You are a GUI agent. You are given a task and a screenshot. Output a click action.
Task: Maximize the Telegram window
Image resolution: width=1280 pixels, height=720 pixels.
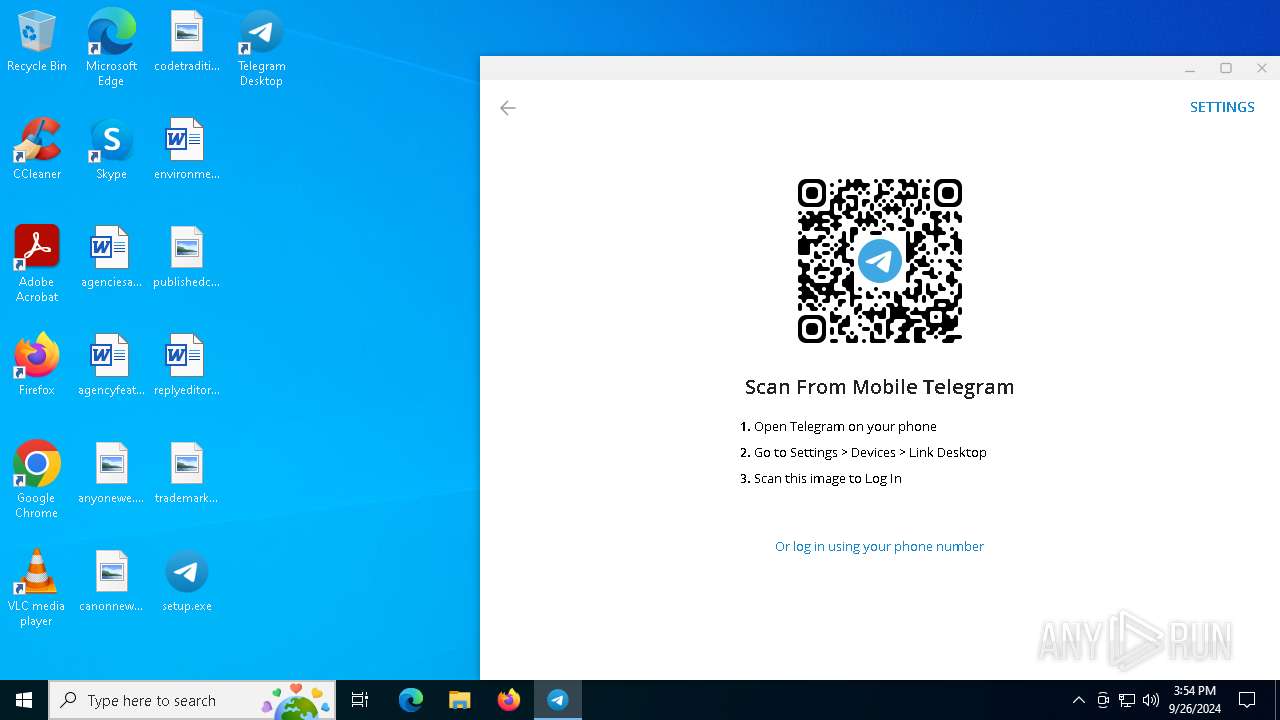(1226, 68)
